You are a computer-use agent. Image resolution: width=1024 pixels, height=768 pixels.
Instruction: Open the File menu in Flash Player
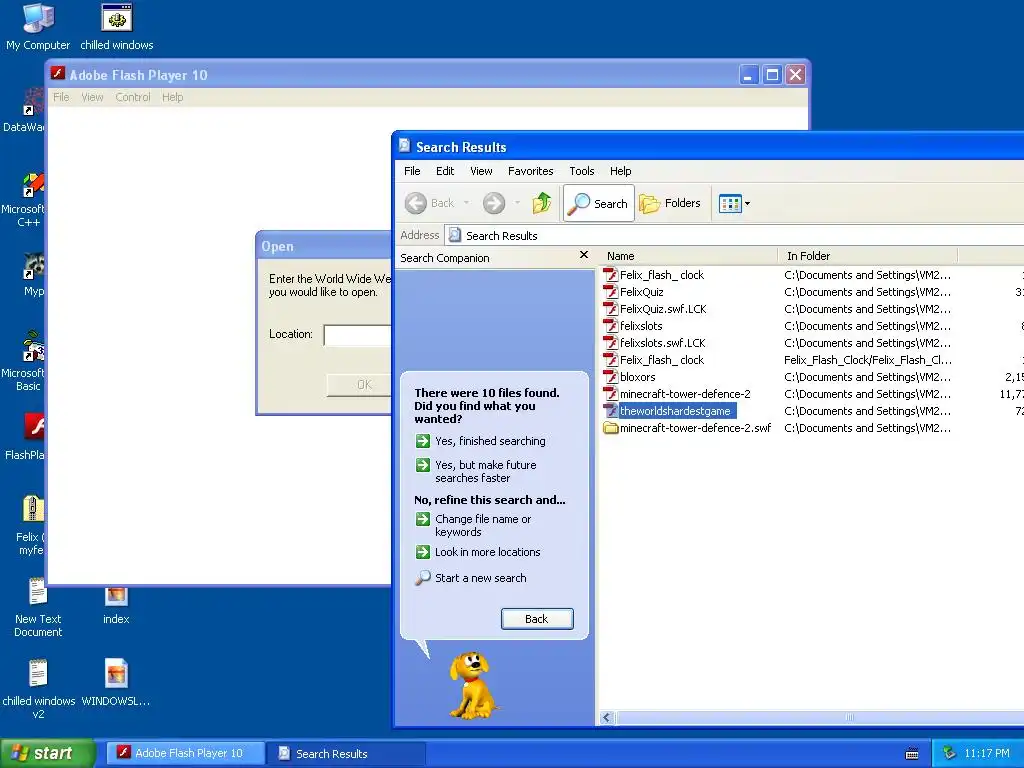point(61,97)
